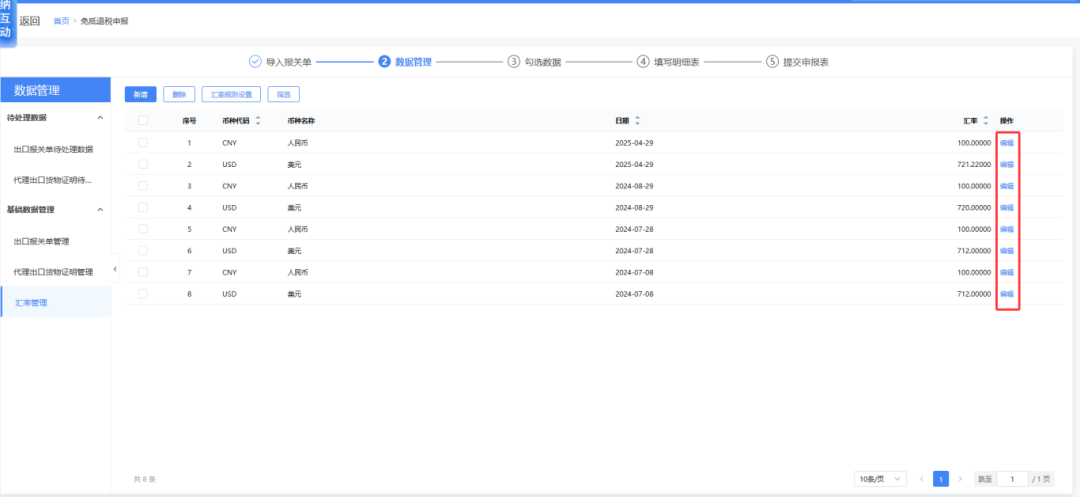This screenshot has height=497, width=1080.
Task: Open 代理出口货物证明管理 sidebar item
Action: [x=53, y=272]
